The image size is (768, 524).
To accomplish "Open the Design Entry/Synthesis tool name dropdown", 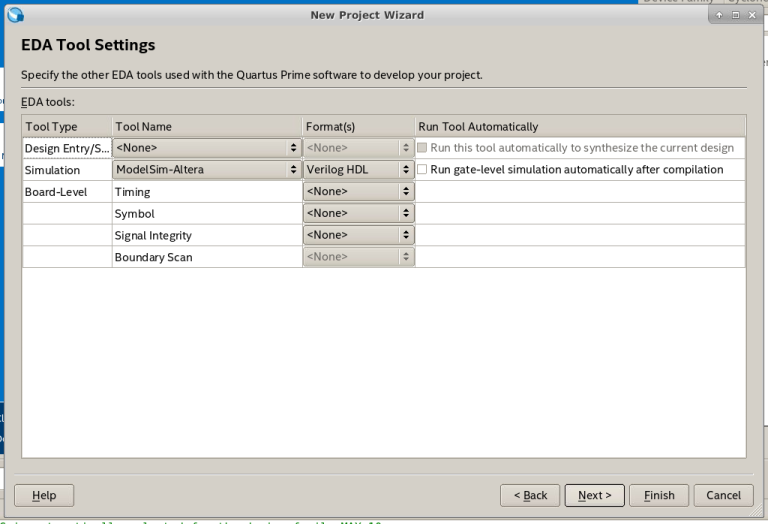I will point(207,148).
